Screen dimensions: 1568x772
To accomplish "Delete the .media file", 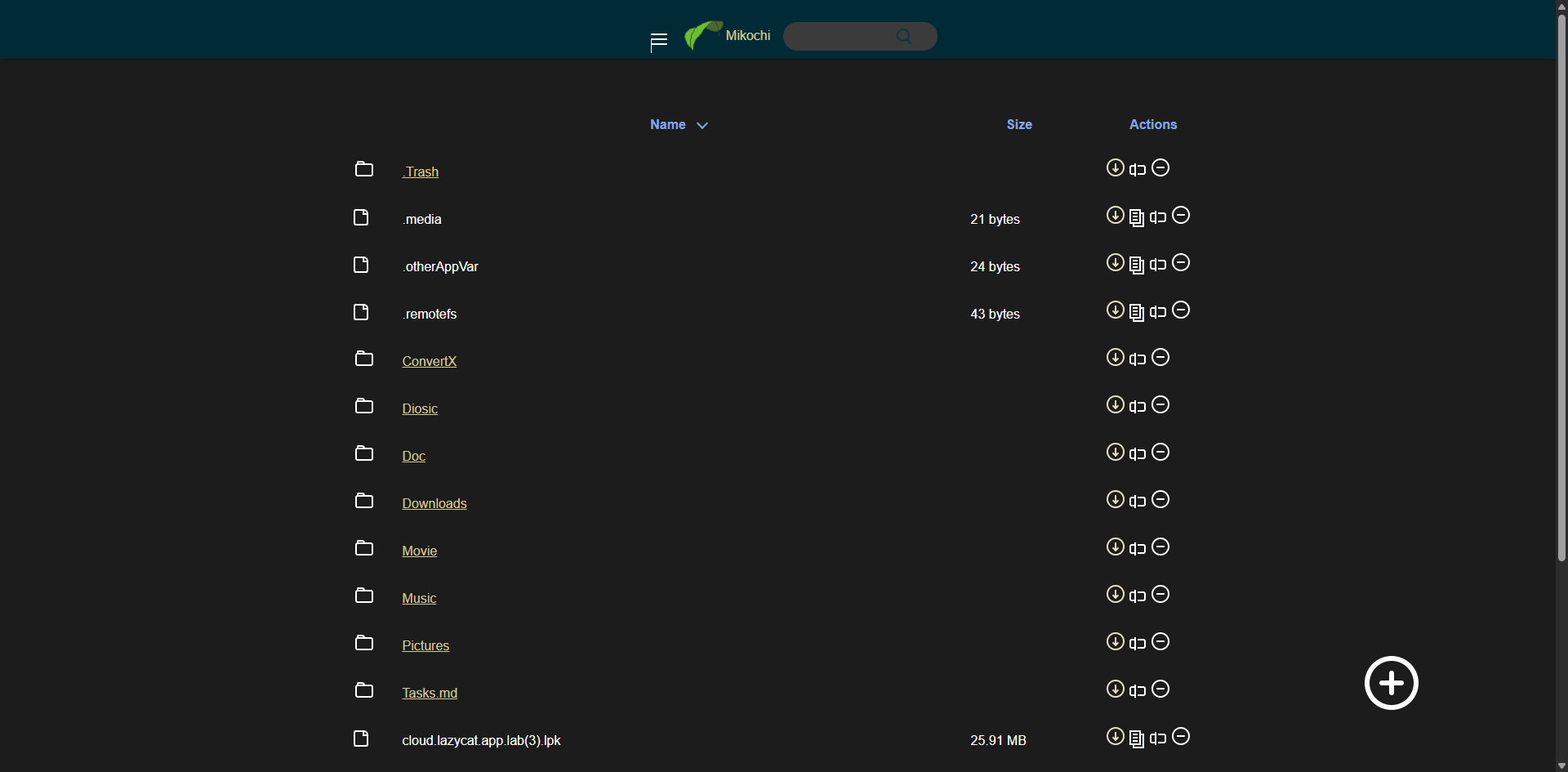I will click(x=1181, y=216).
